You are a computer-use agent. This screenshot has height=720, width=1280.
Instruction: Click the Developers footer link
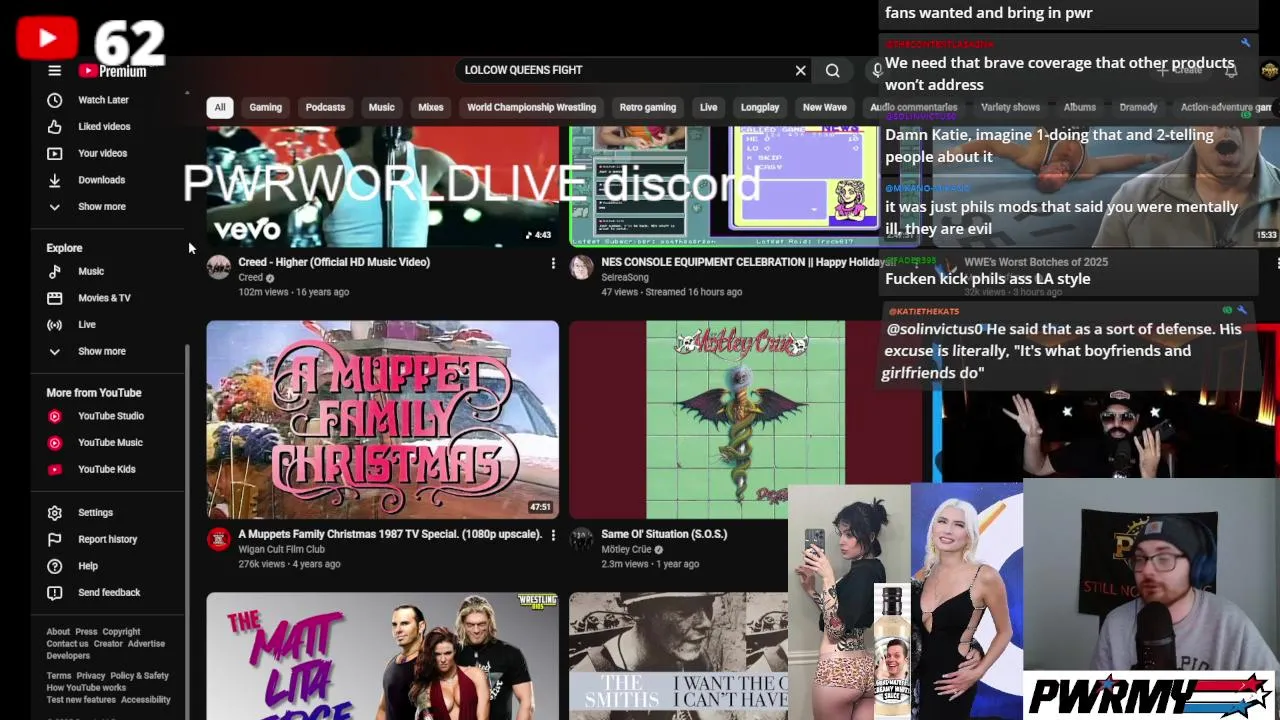[68, 656]
